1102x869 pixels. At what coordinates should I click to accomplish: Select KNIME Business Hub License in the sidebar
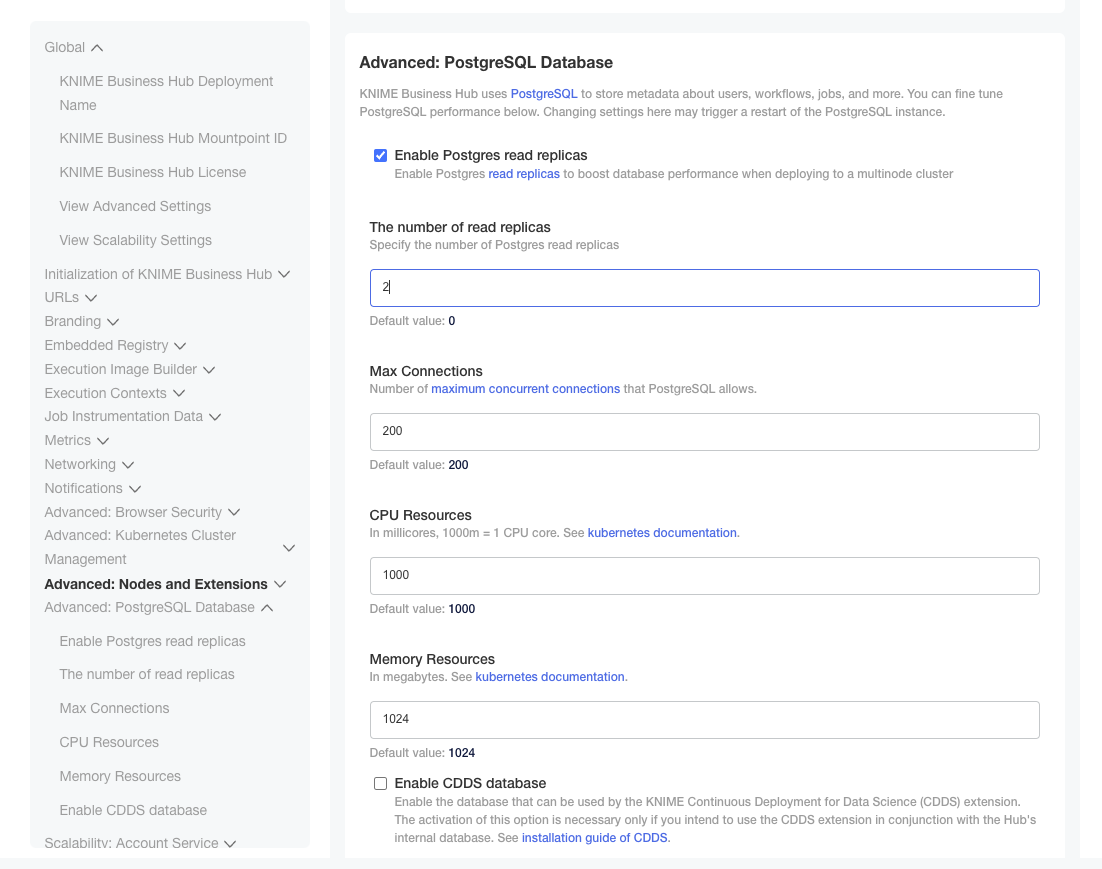tap(152, 172)
